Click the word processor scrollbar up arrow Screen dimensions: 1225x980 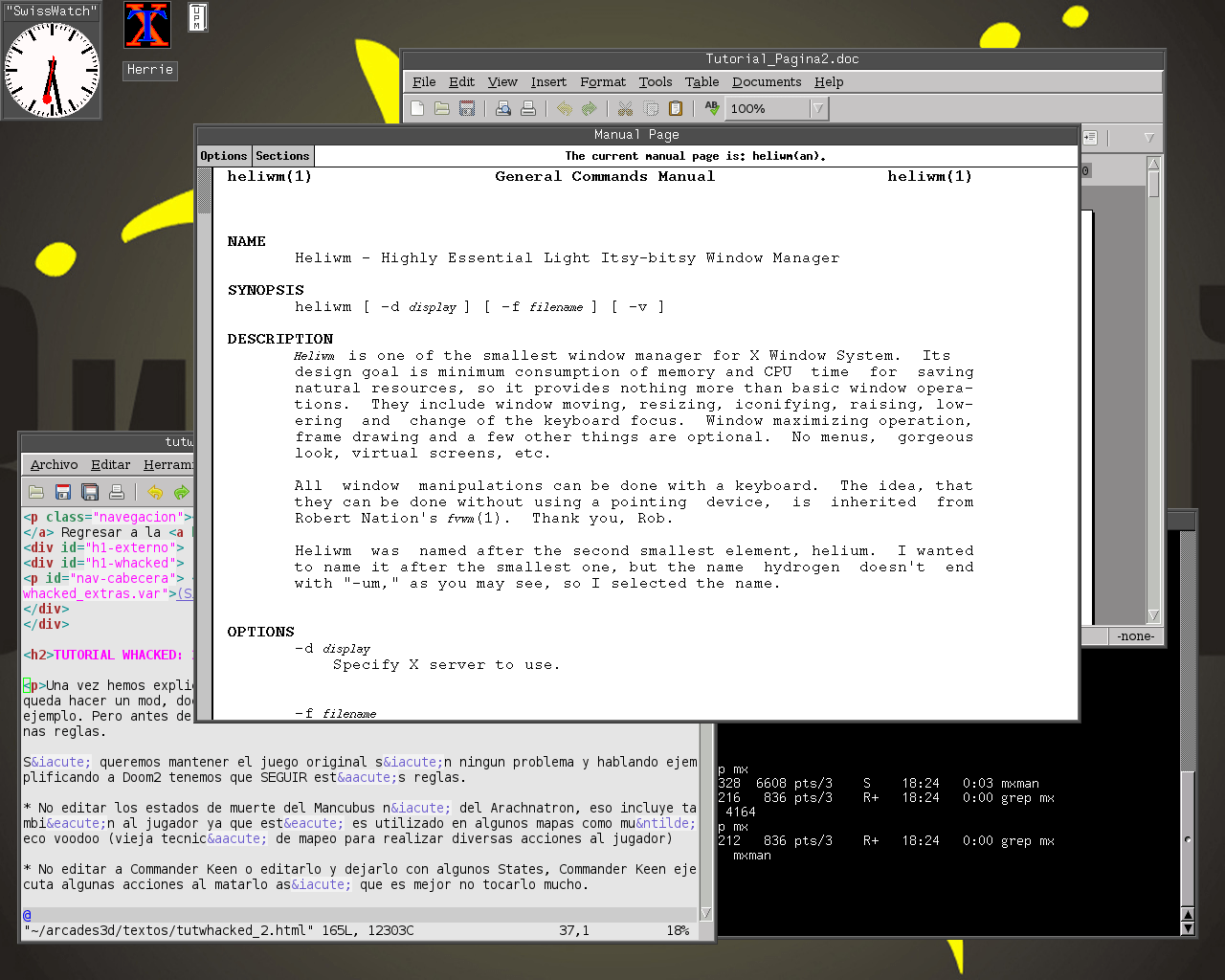click(1153, 164)
